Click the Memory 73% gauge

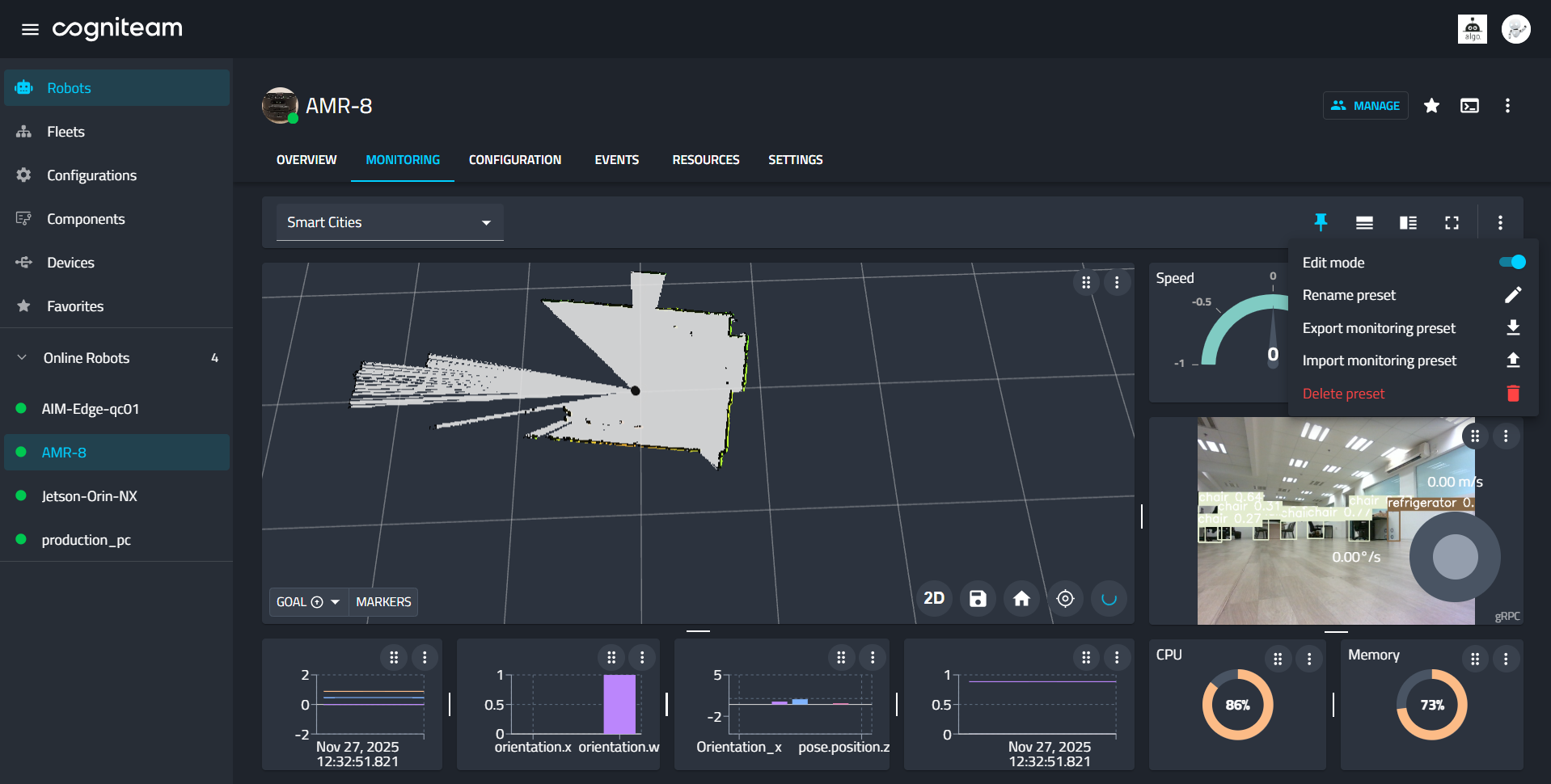pos(1431,705)
